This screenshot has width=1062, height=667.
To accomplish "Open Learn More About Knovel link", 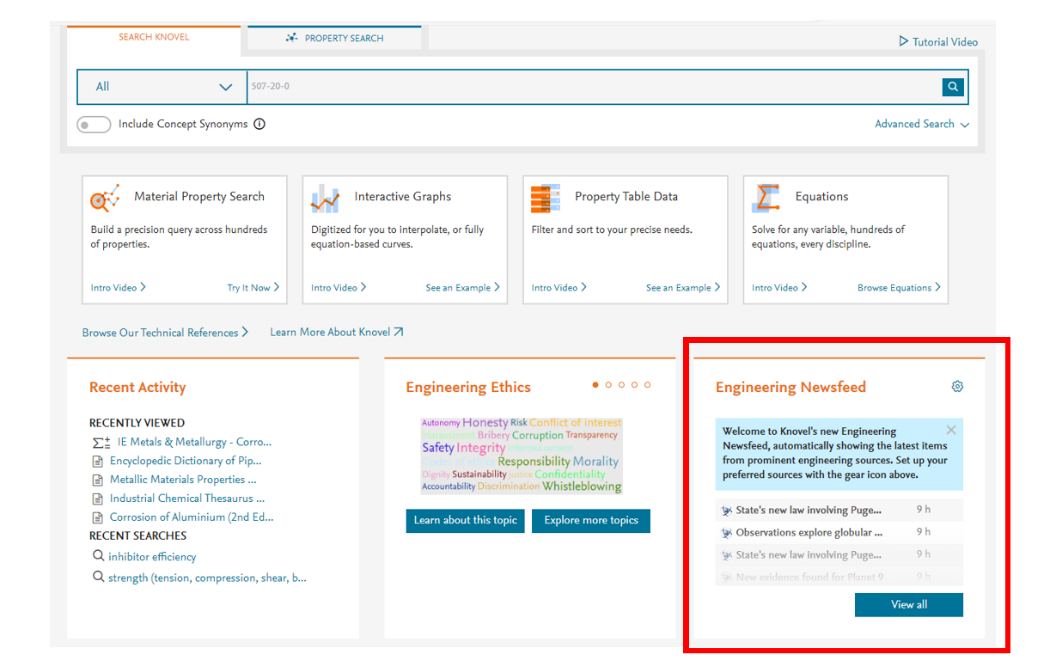I will point(337,332).
